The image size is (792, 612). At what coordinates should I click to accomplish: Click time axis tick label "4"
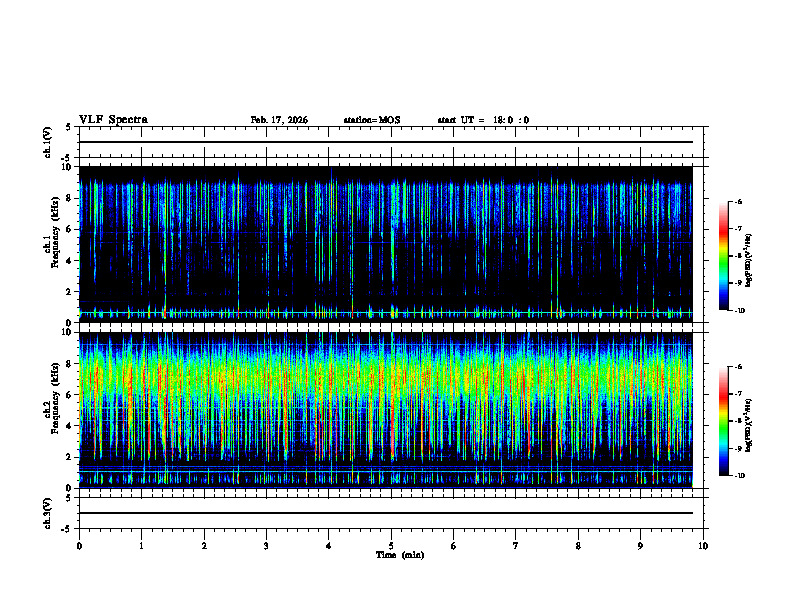click(x=329, y=546)
